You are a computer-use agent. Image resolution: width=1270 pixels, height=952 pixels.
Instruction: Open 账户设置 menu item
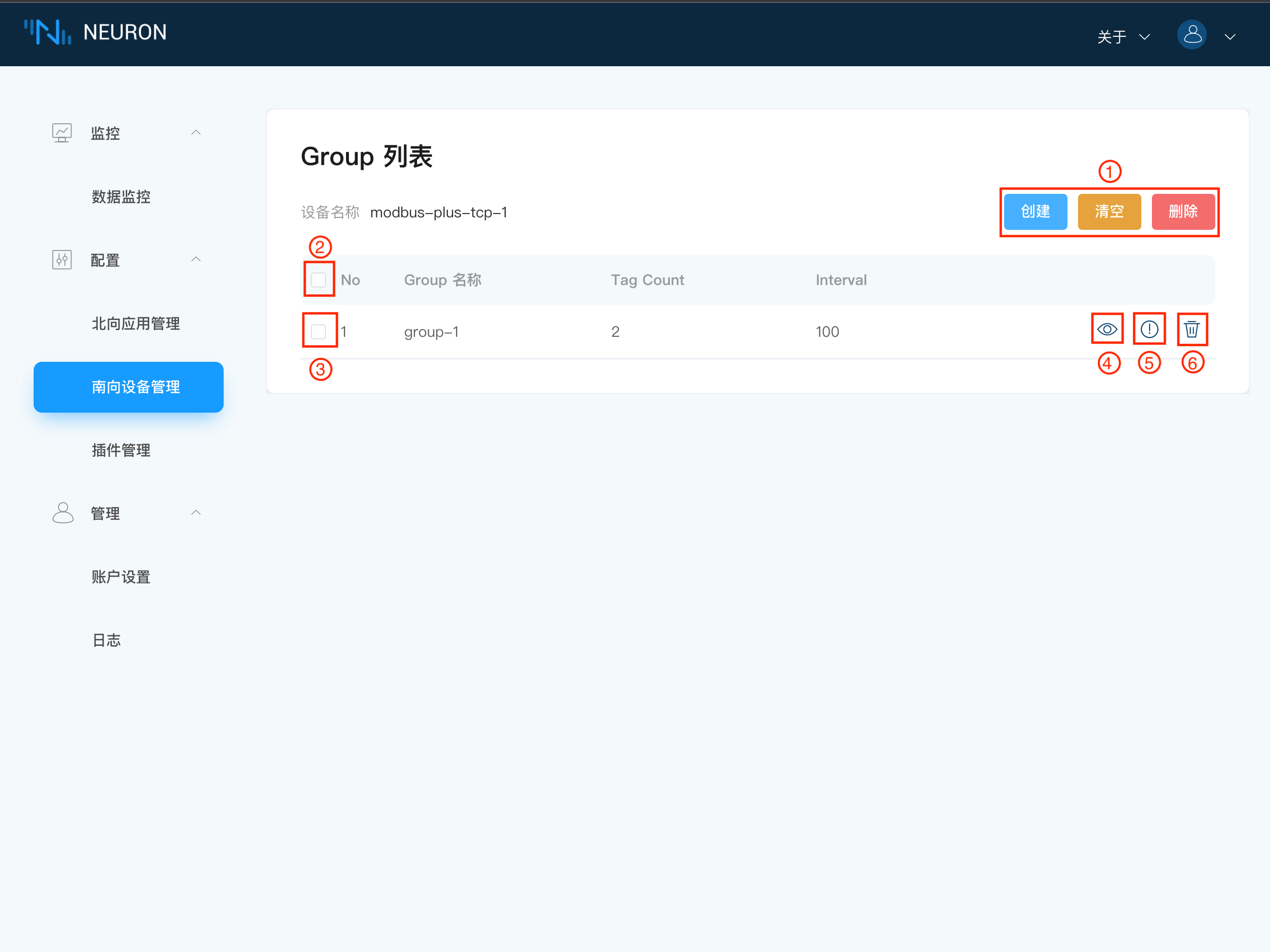click(121, 577)
